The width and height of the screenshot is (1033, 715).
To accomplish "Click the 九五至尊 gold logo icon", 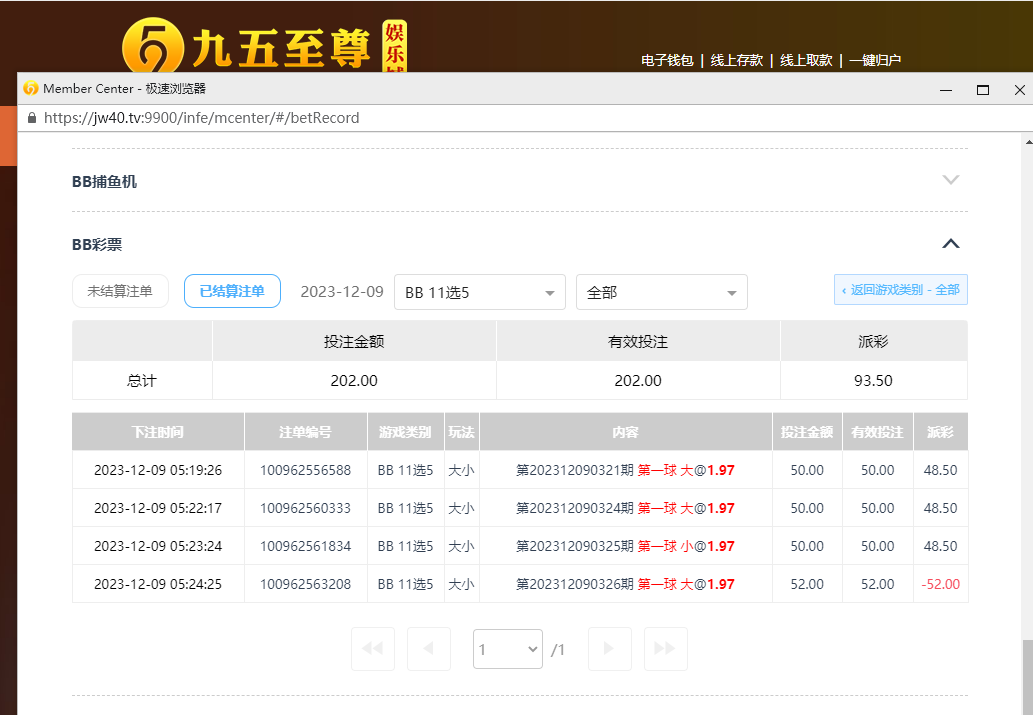I will click(x=152, y=45).
